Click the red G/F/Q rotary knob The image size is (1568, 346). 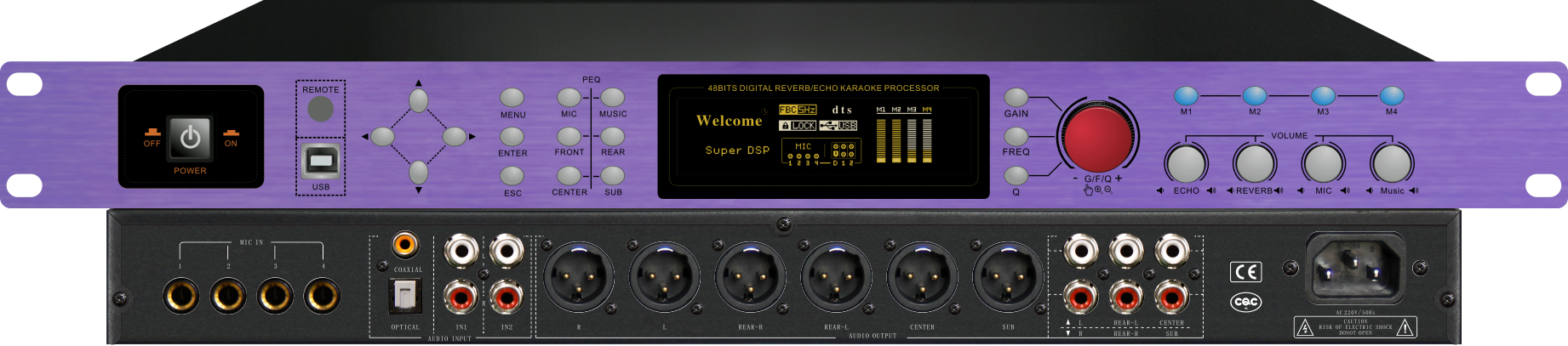click(x=1098, y=137)
